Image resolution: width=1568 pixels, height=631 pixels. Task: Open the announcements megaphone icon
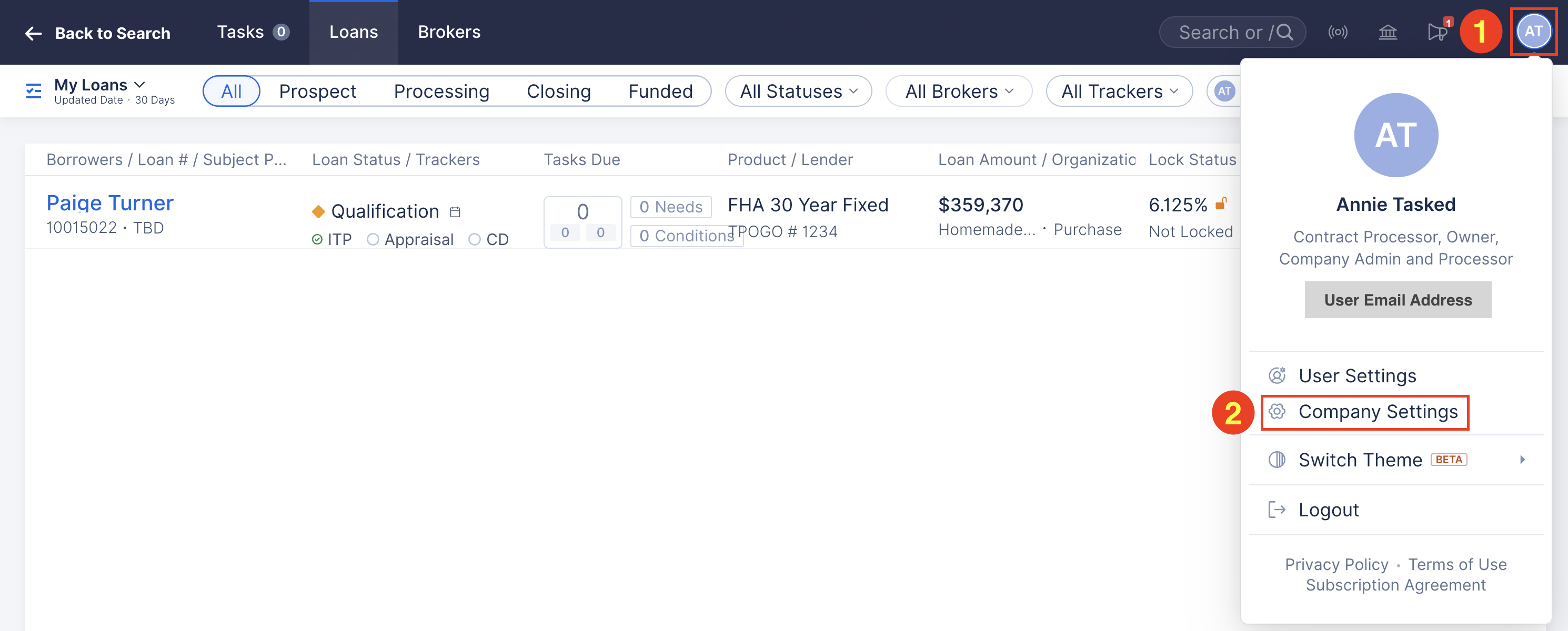[1437, 32]
